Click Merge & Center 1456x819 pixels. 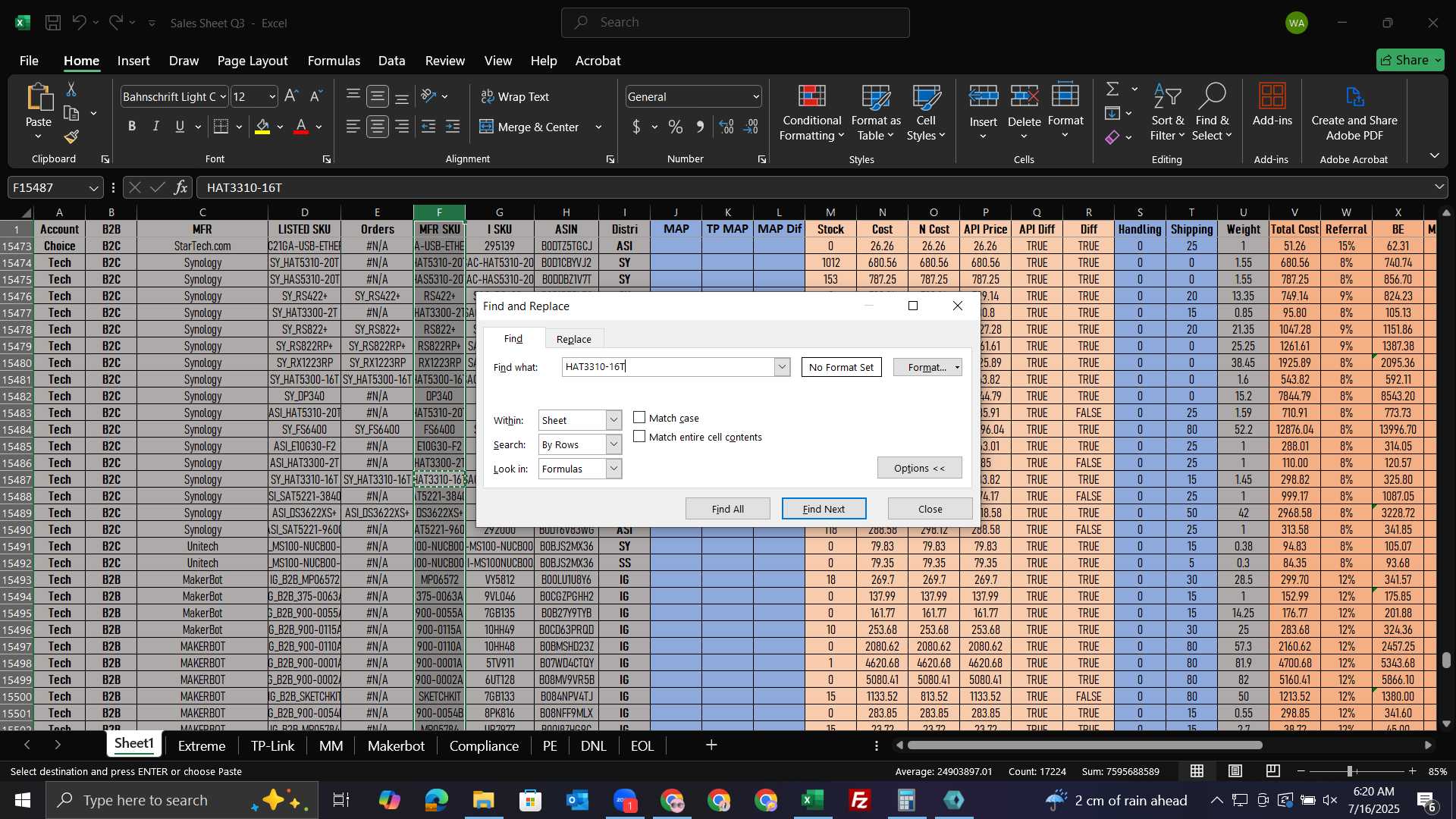tap(529, 127)
